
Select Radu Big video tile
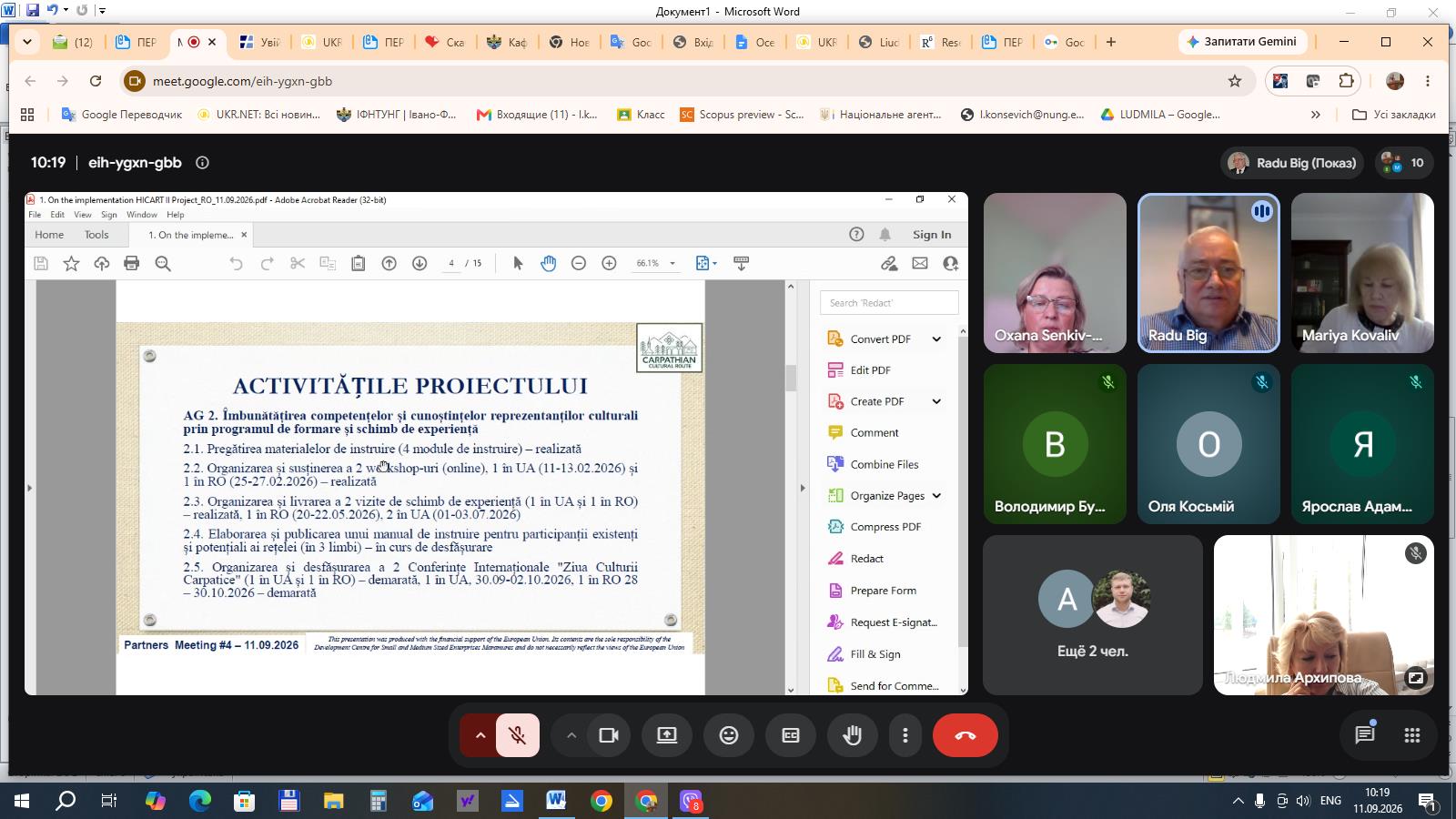click(1208, 273)
